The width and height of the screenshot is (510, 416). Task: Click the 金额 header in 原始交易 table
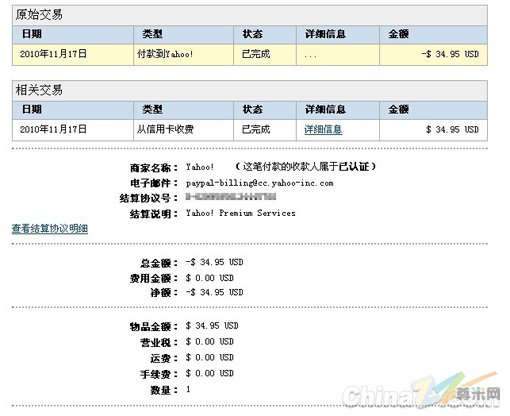pos(398,34)
